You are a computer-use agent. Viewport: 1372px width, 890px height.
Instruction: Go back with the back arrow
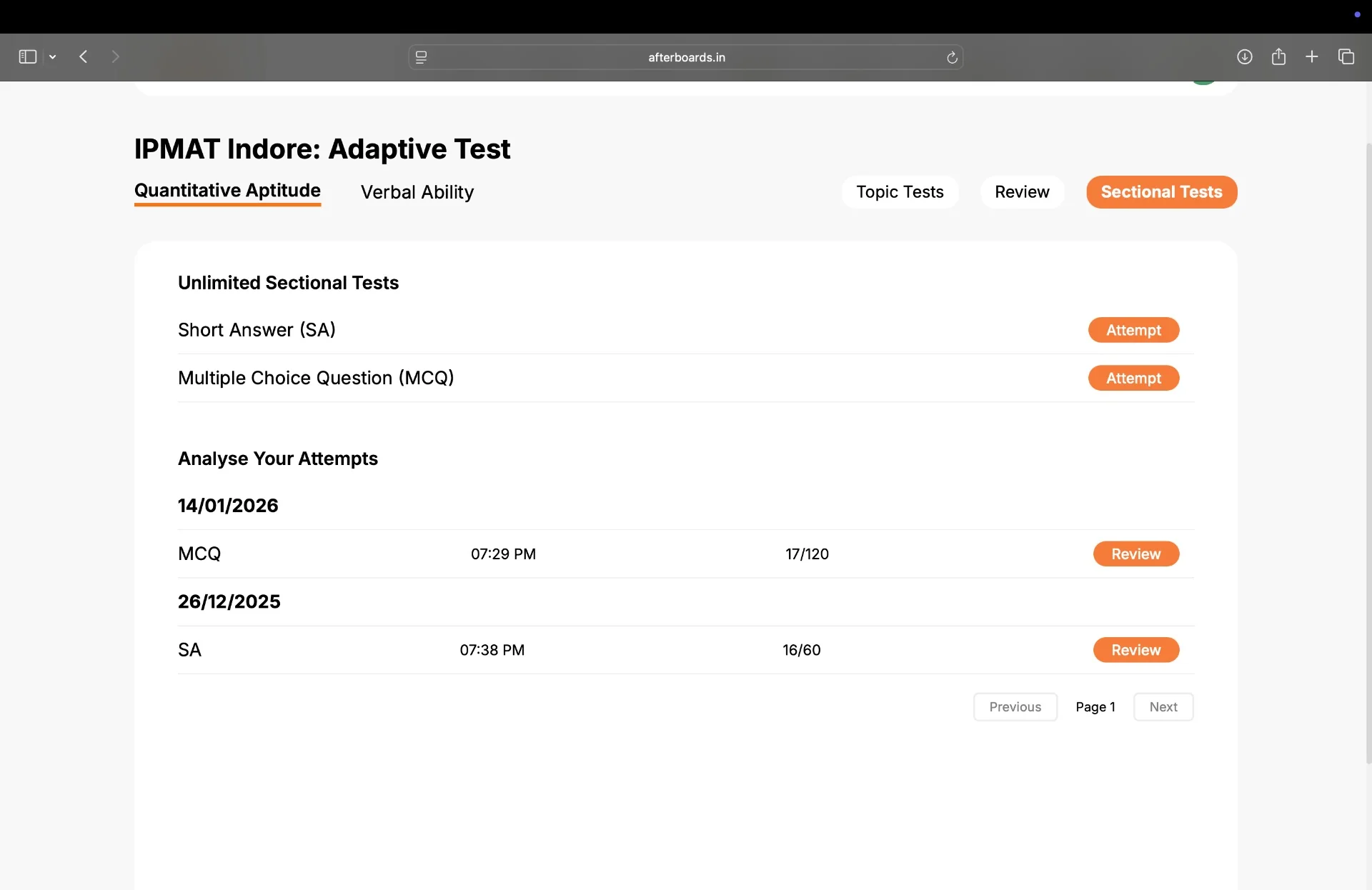(x=84, y=56)
